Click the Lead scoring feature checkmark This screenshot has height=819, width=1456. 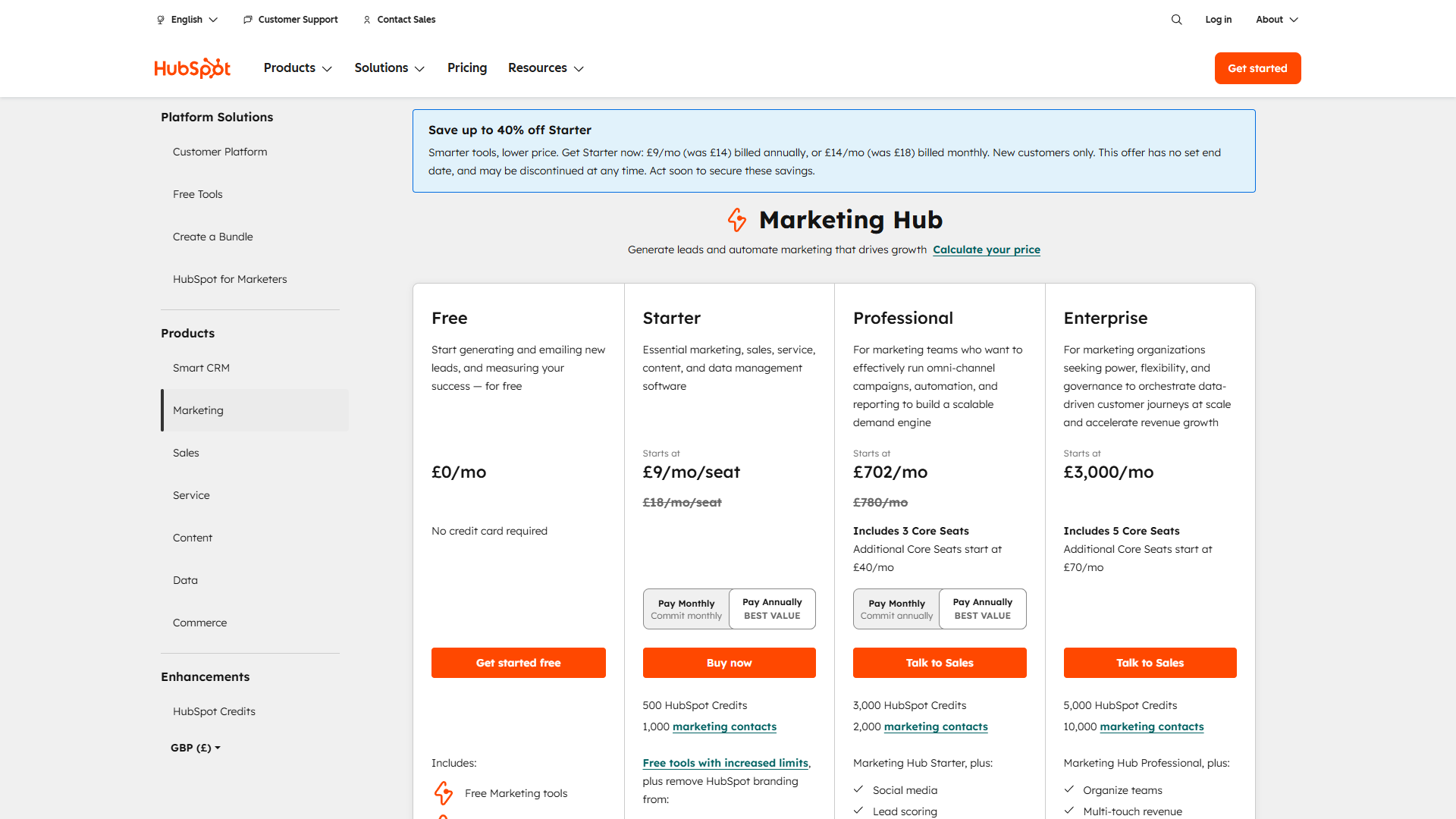[858, 811]
